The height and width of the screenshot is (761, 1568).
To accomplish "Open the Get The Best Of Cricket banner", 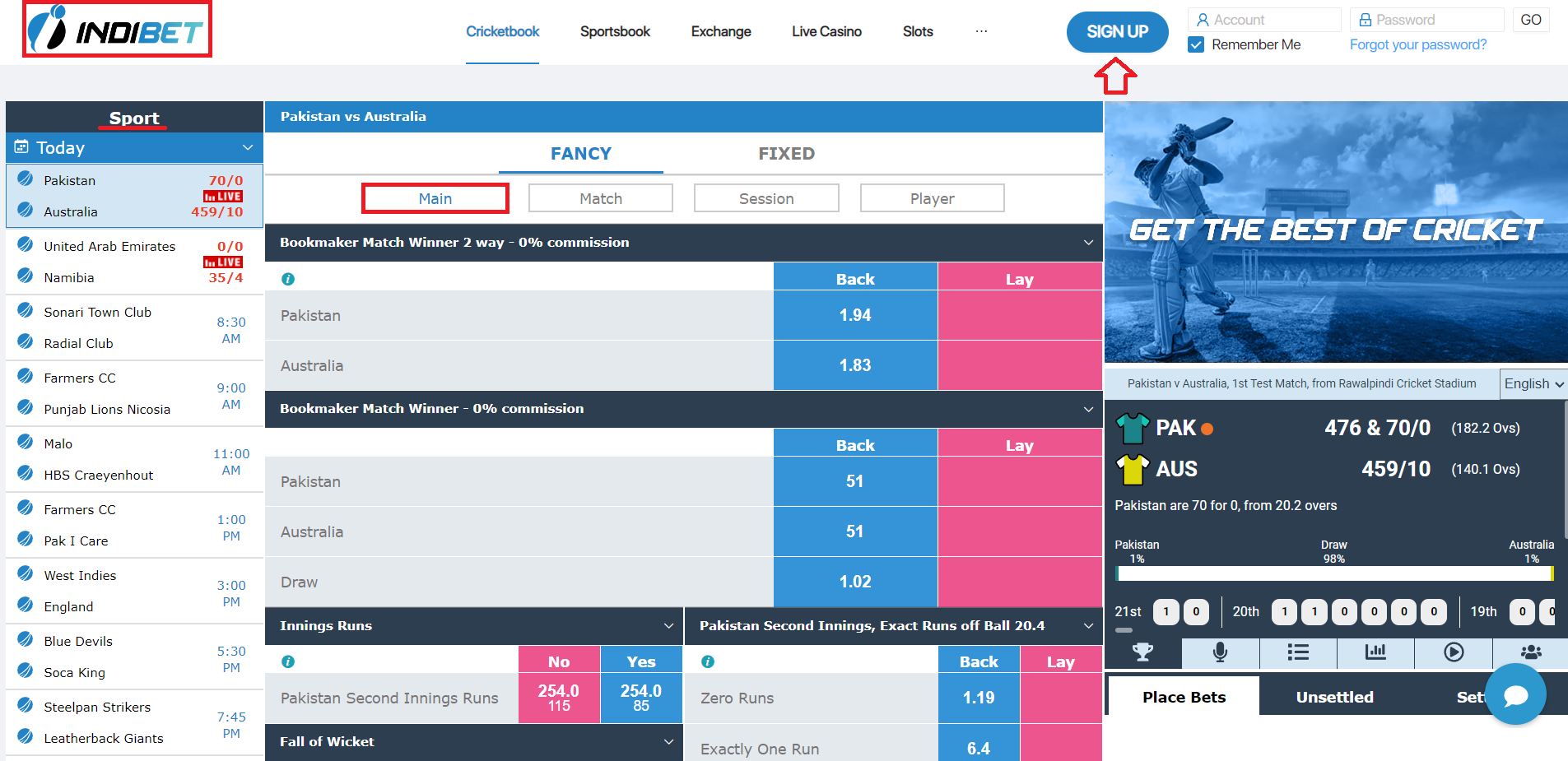I will (1336, 232).
